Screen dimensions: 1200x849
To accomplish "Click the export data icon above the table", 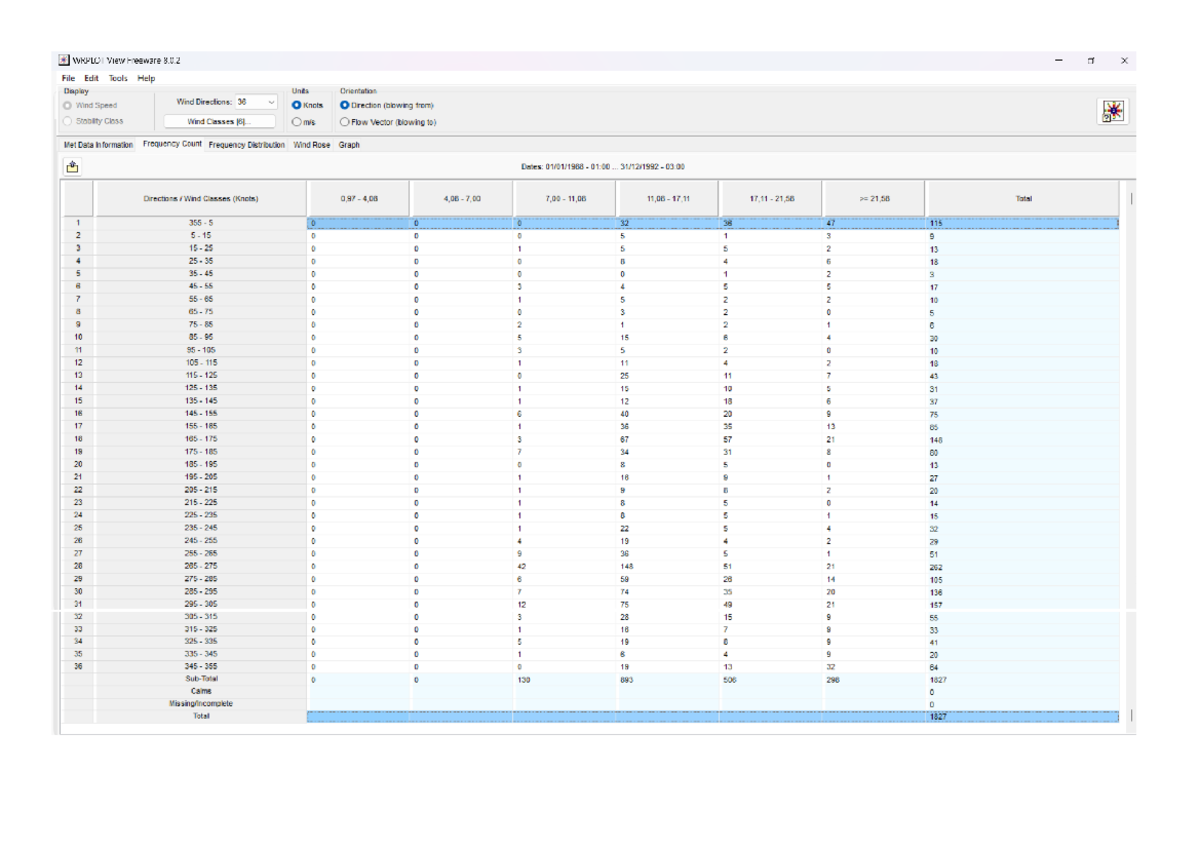I will coord(70,166).
